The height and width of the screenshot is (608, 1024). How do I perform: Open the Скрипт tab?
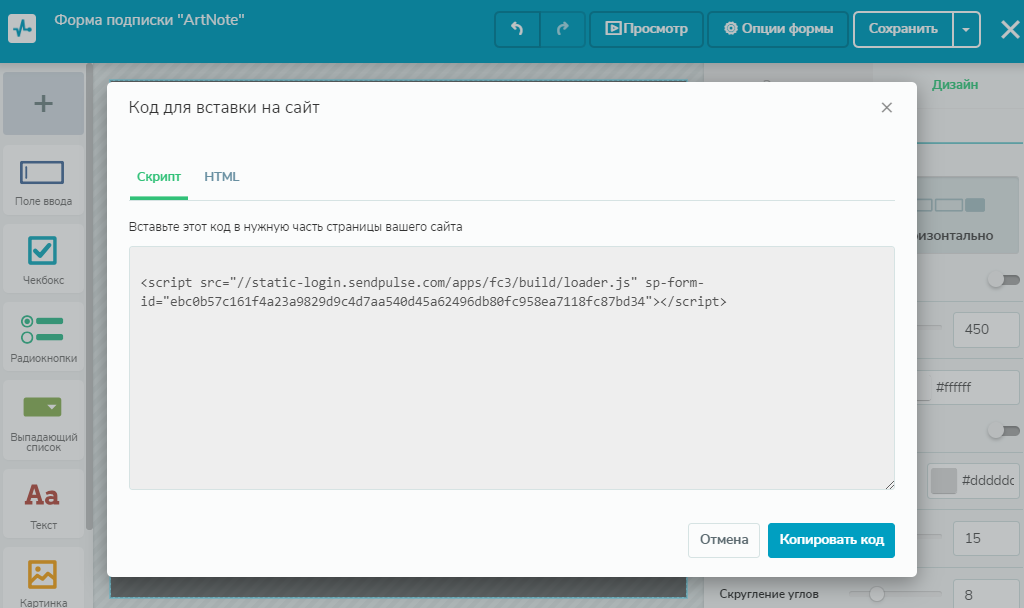[159, 177]
